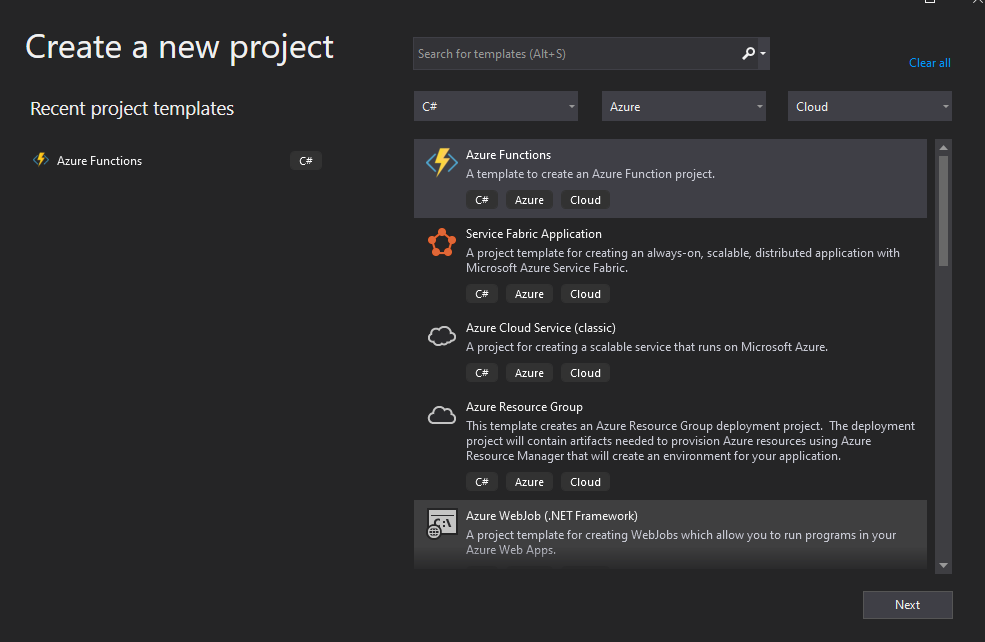Click the Cloud tag under Azure Cloud Service
Viewport: 985px width, 642px height.
click(585, 373)
